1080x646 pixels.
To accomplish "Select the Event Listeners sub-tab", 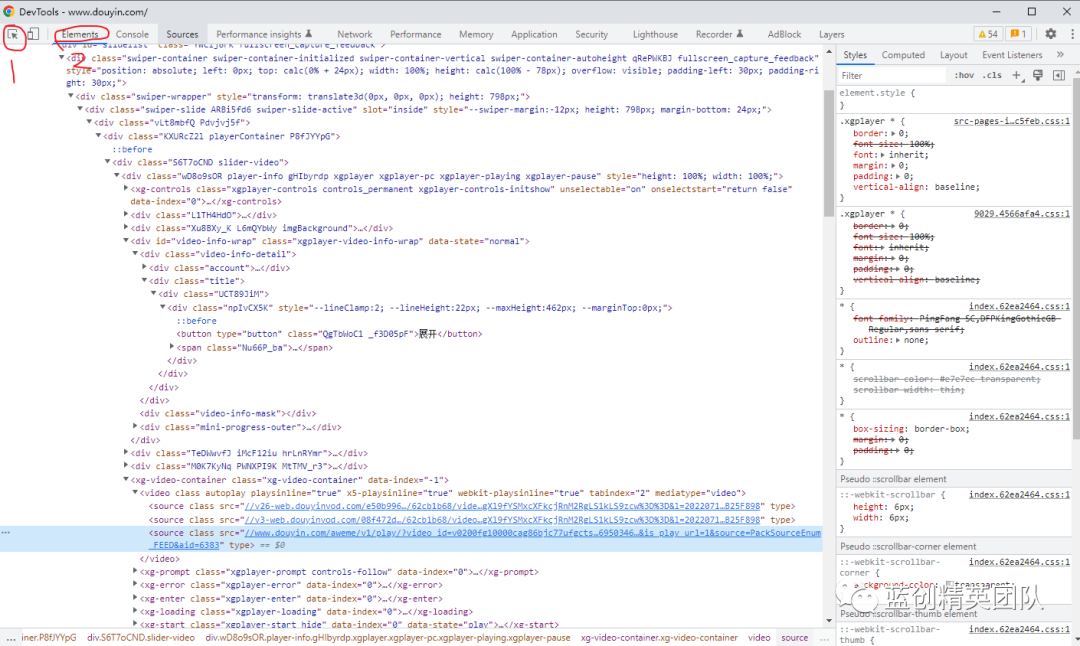I will click(1012, 54).
